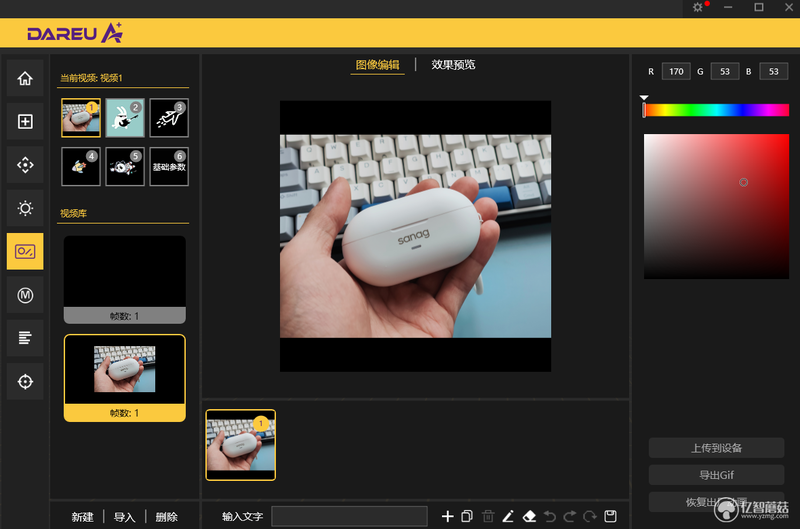Click the redo arrow icon
The height and width of the screenshot is (529, 800).
(x=569, y=516)
